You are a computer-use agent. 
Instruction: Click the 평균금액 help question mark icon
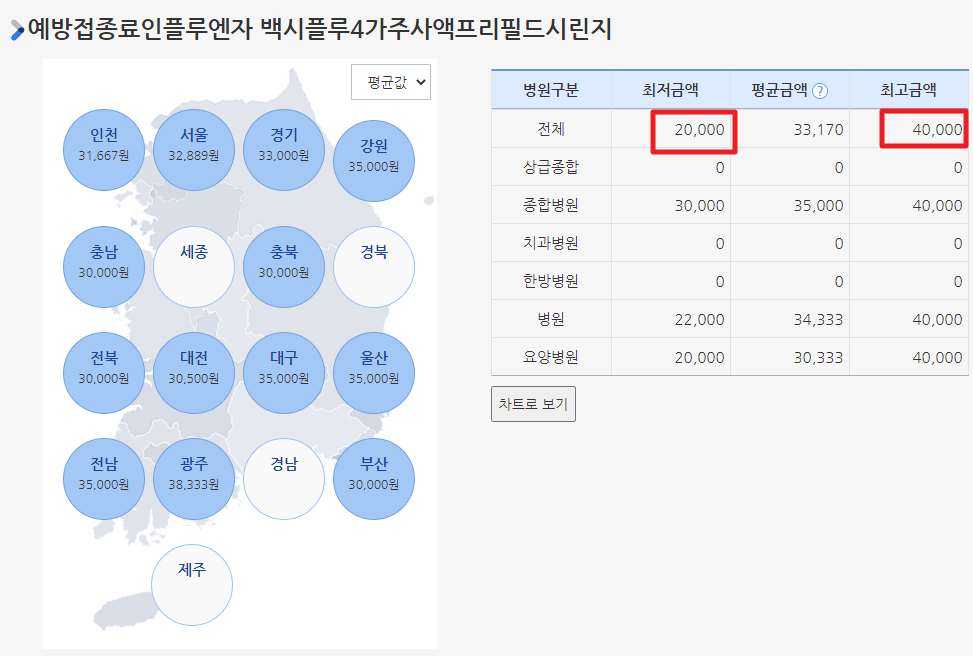[x=820, y=91]
